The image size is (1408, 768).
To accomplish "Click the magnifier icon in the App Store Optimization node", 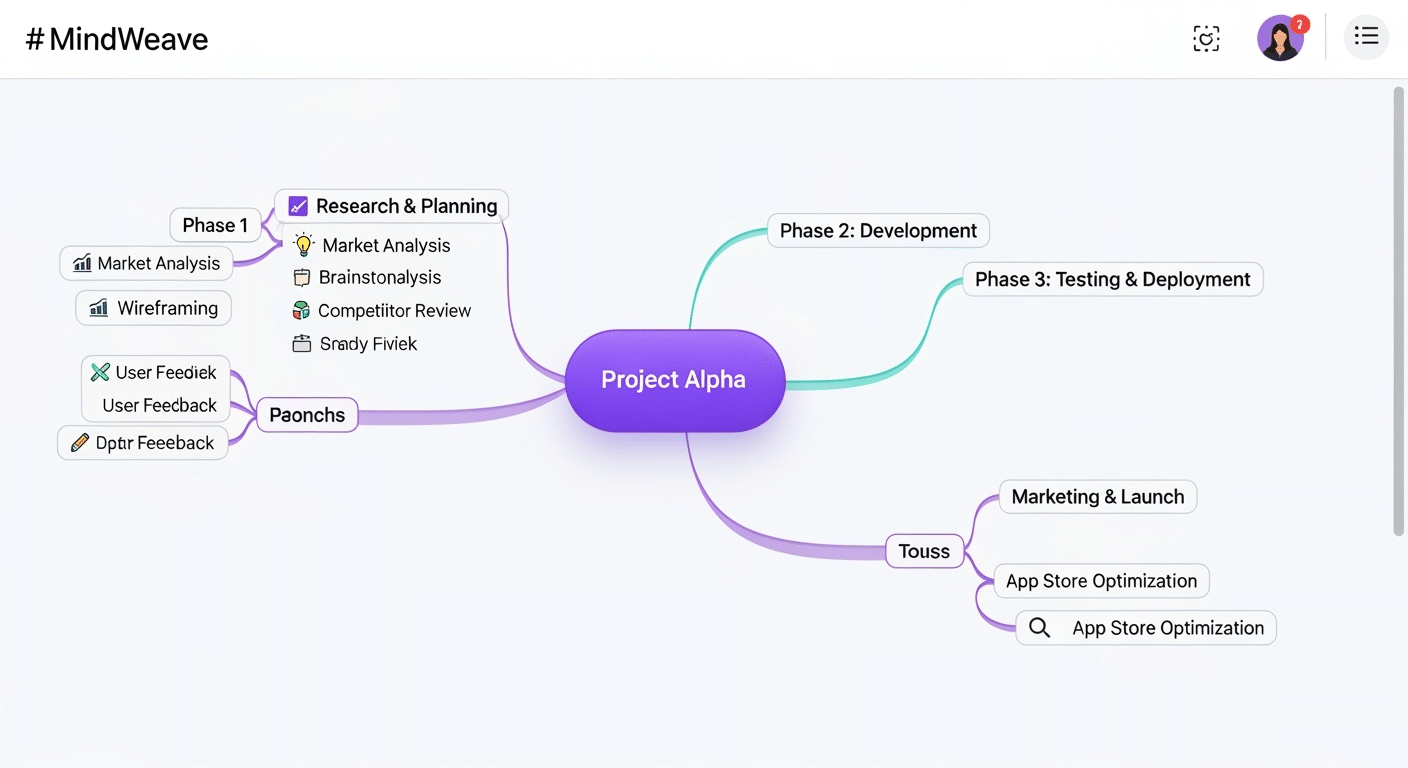I will (x=1039, y=627).
